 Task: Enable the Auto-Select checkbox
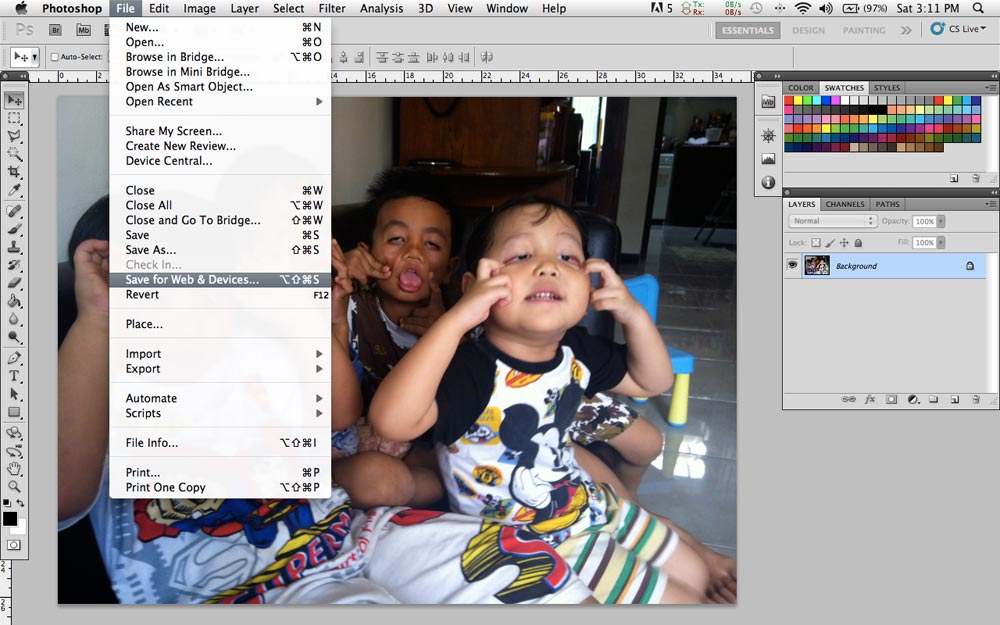55,57
